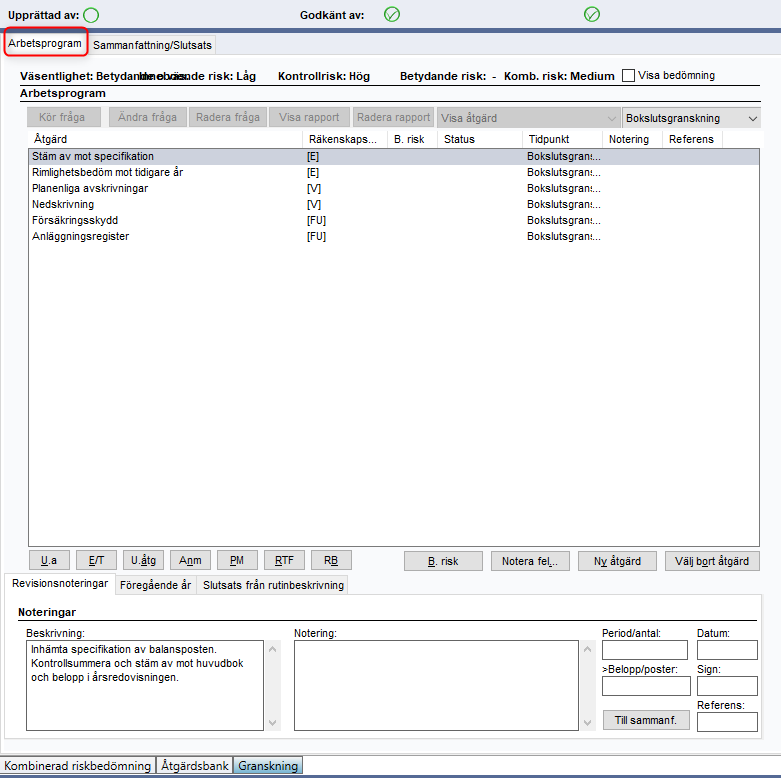Image resolution: width=781 pixels, height=778 pixels.
Task: Open Slutsats från rutinbeskrivning tab
Action: pyautogui.click(x=273, y=585)
